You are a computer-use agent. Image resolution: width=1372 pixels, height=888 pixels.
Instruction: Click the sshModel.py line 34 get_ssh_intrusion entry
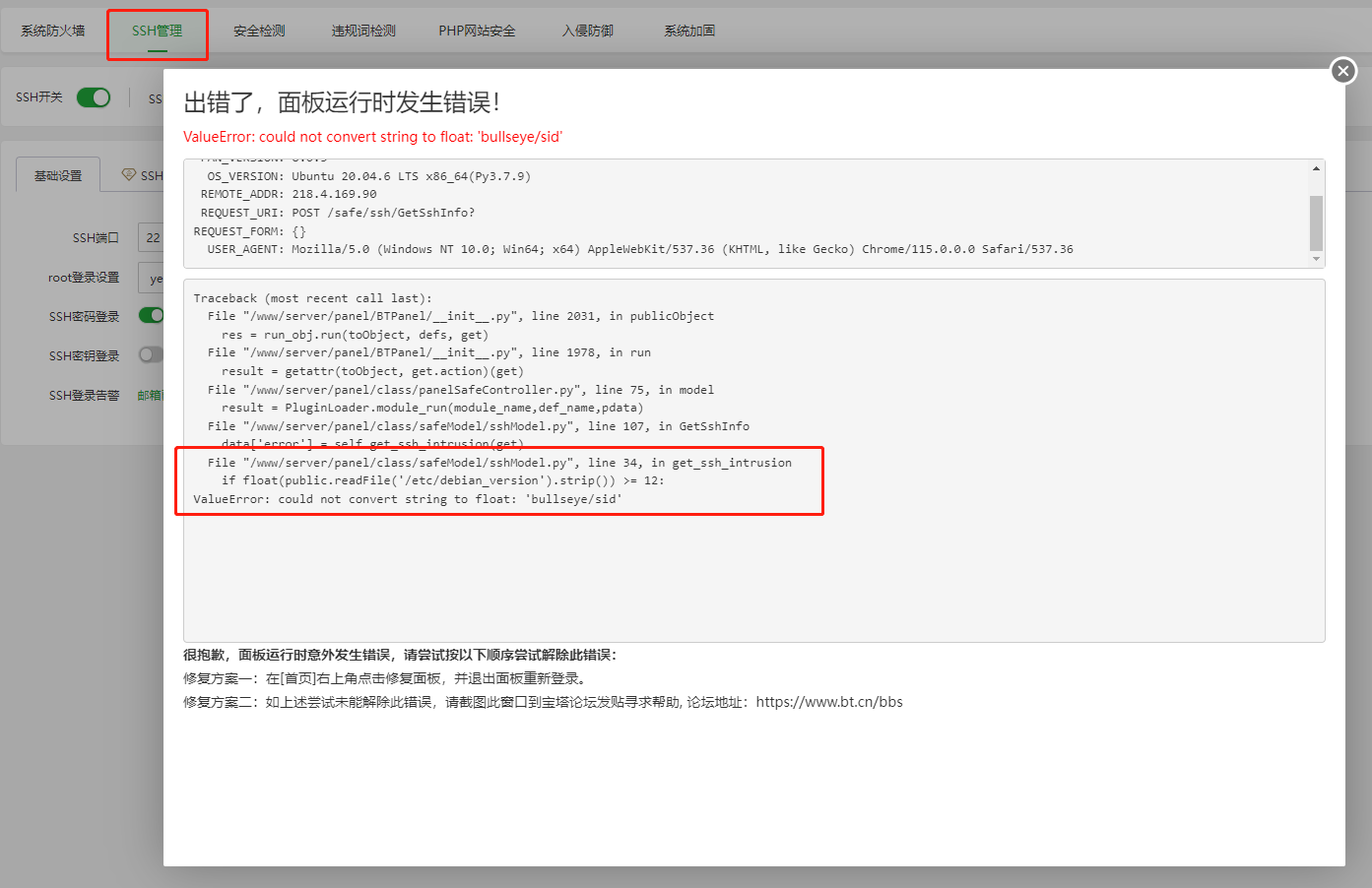tap(499, 463)
